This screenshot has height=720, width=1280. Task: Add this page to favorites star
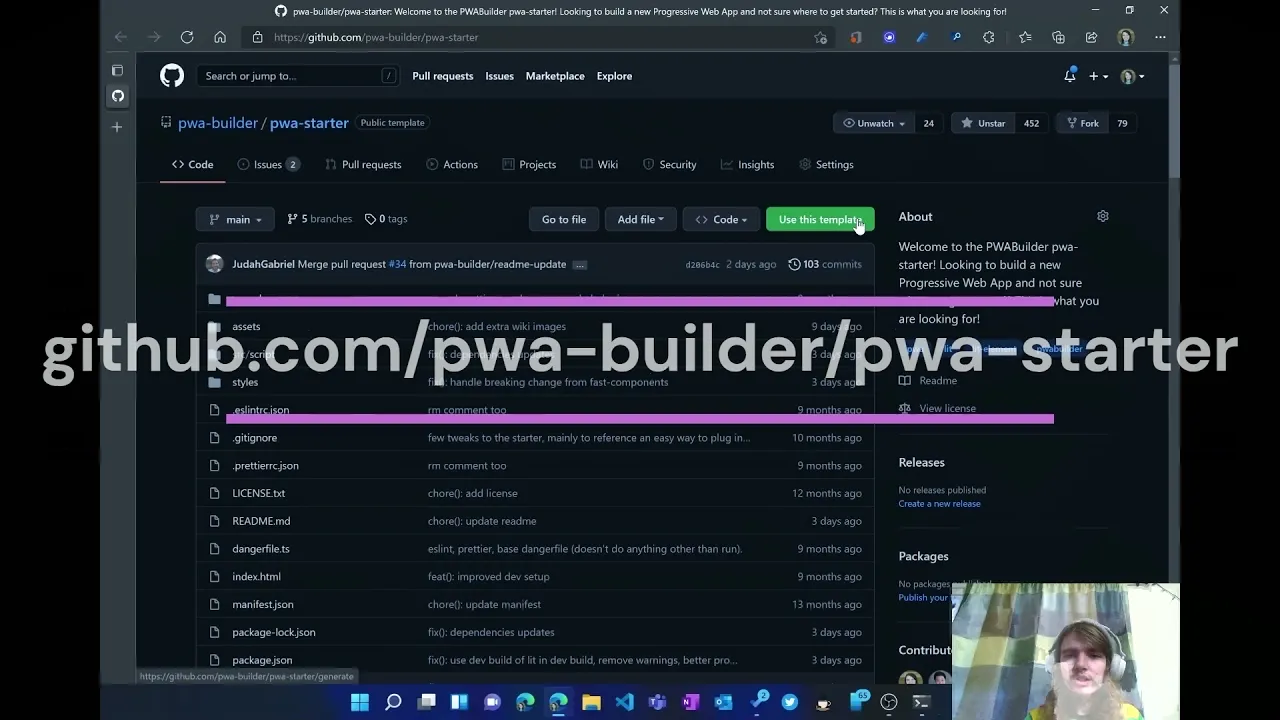821,37
